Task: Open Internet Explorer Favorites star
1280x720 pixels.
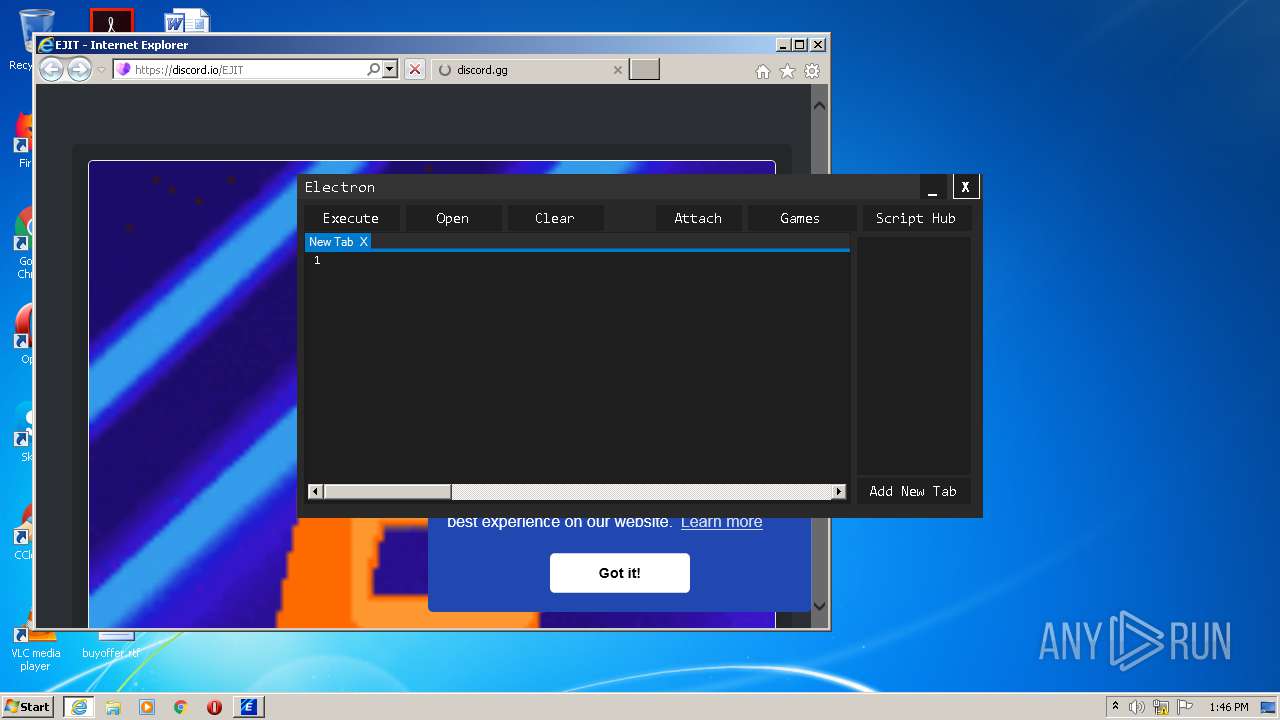Action: (x=787, y=71)
